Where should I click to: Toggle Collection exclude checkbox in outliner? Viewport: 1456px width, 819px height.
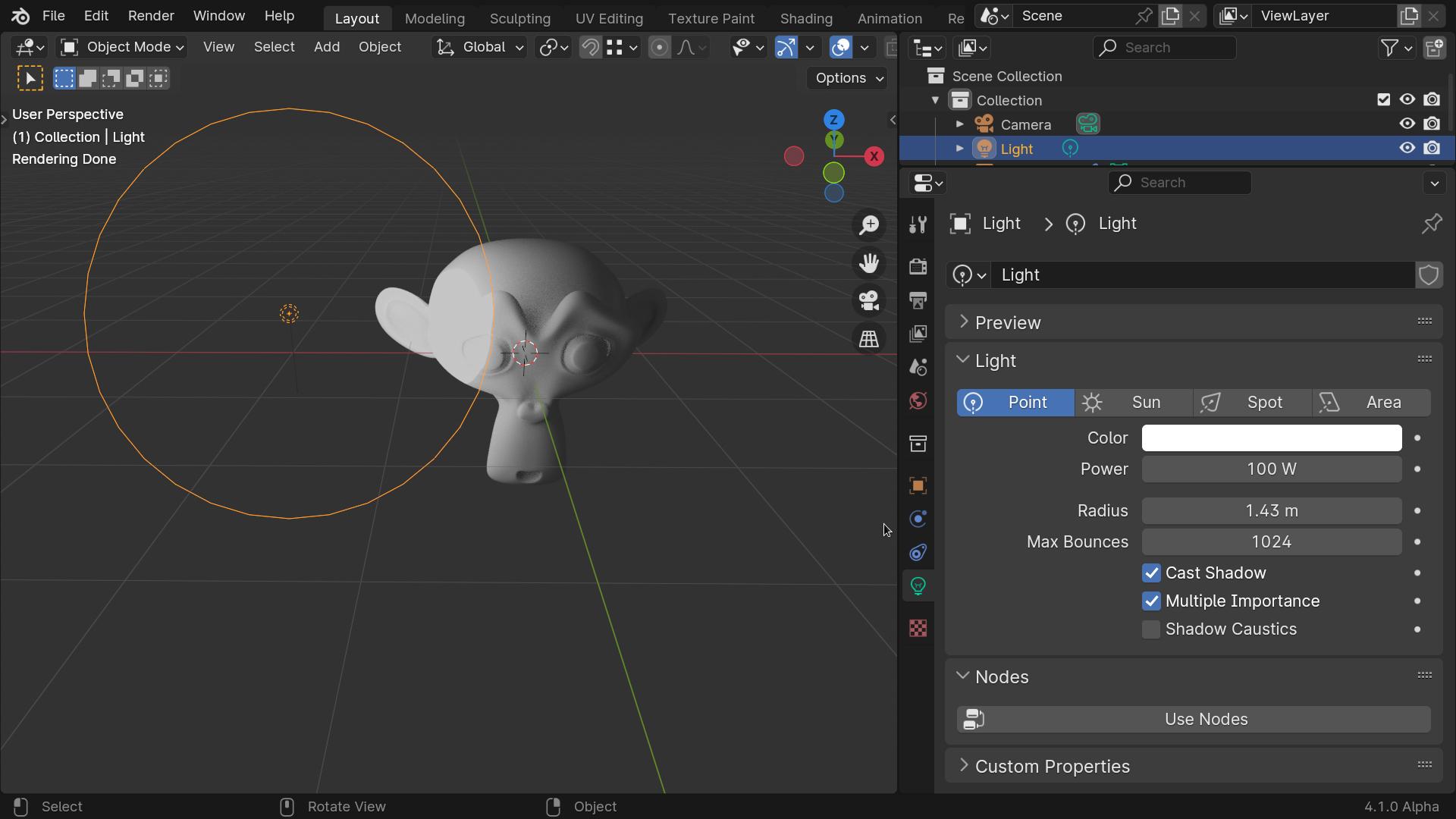[1383, 100]
